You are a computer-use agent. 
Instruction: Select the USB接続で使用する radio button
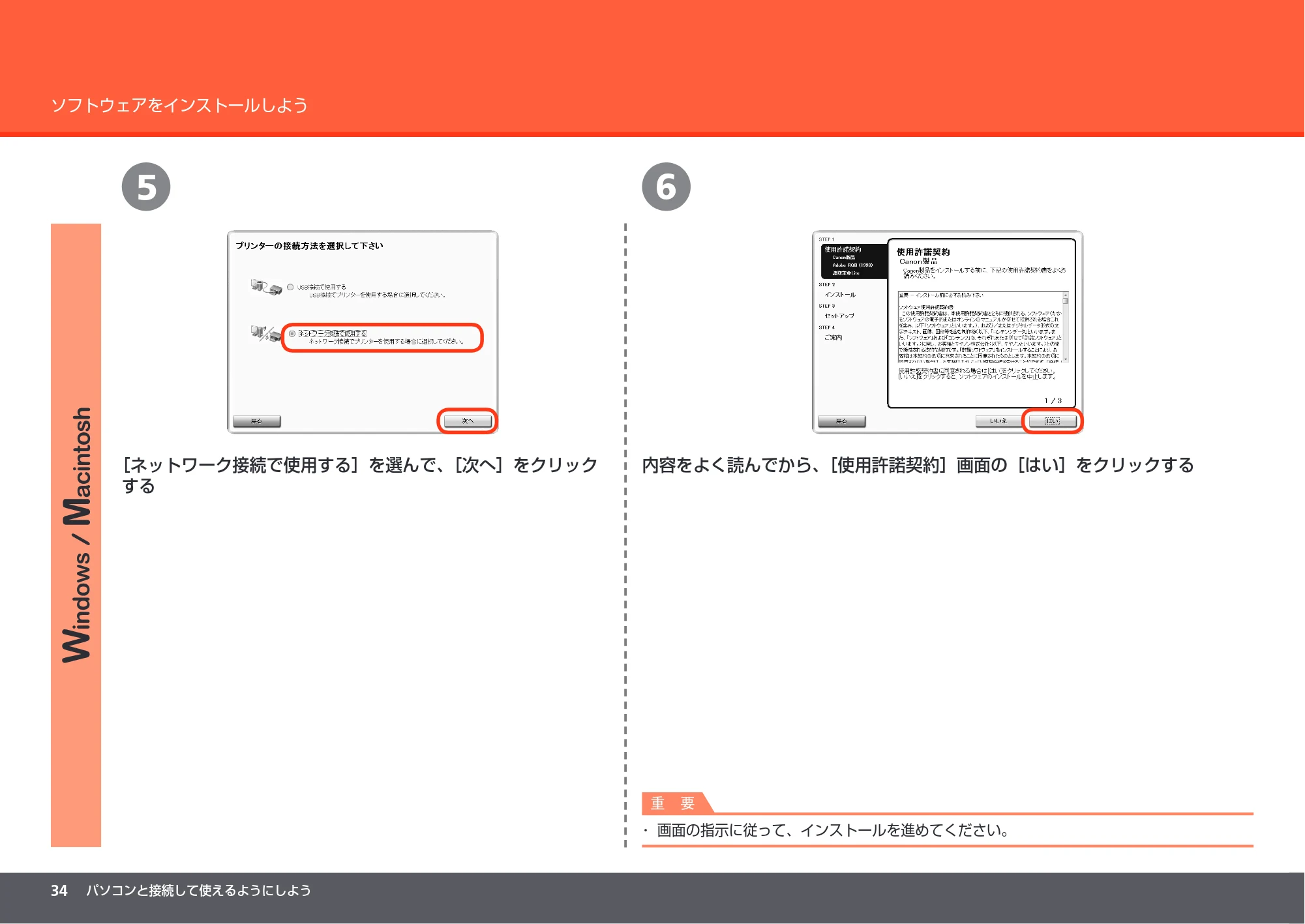coord(290,287)
